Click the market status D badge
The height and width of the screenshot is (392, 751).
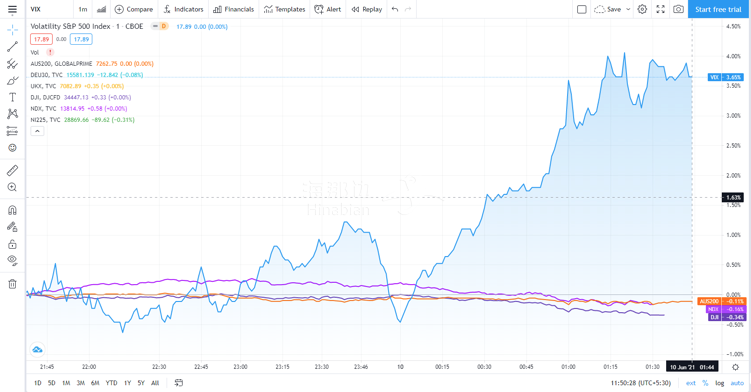tap(164, 26)
